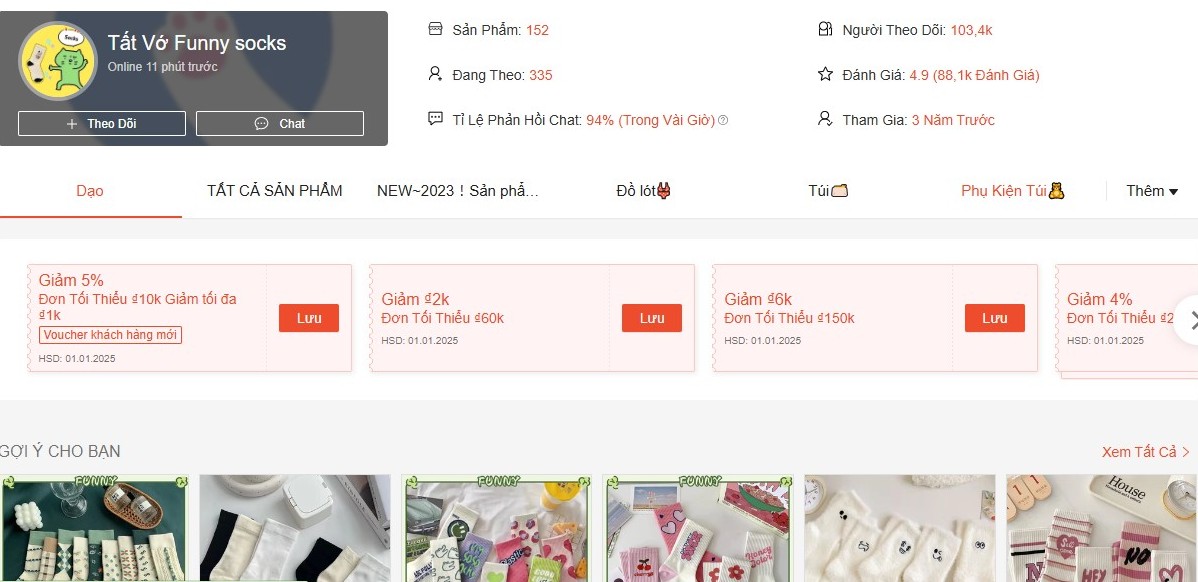Screen dimensions: 1198x582
Task: Click the chat bubble icon beside Tỉ Lệ Phản Hồi
Action: (435, 119)
